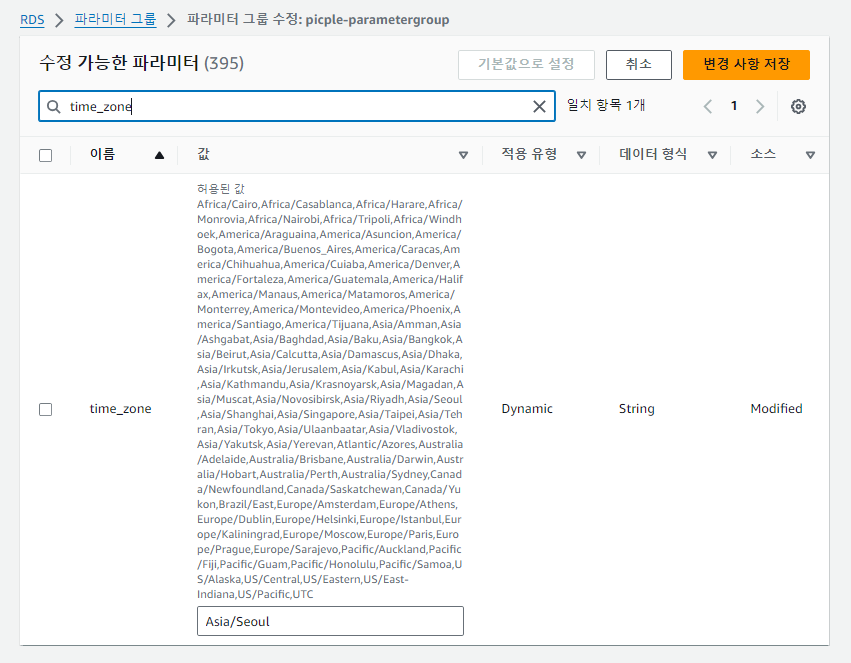Click the 기본값으로 설정 button
Image resolution: width=851 pixels, height=663 pixels.
(x=526, y=64)
